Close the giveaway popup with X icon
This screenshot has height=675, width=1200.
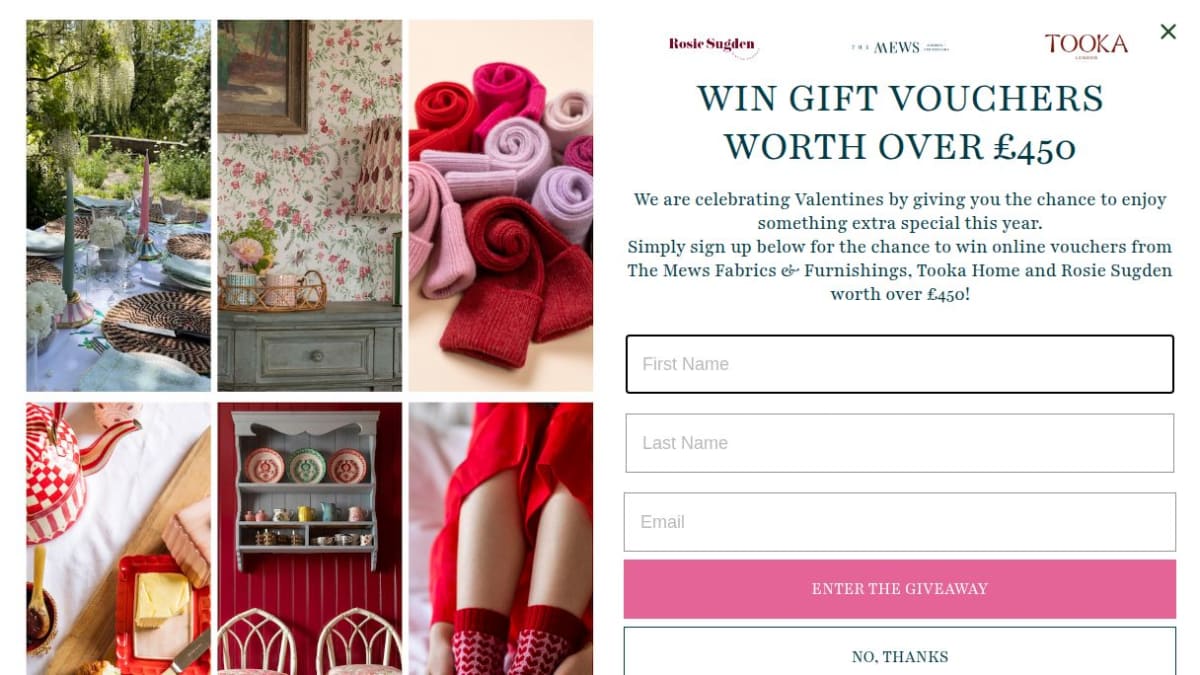(x=1168, y=32)
